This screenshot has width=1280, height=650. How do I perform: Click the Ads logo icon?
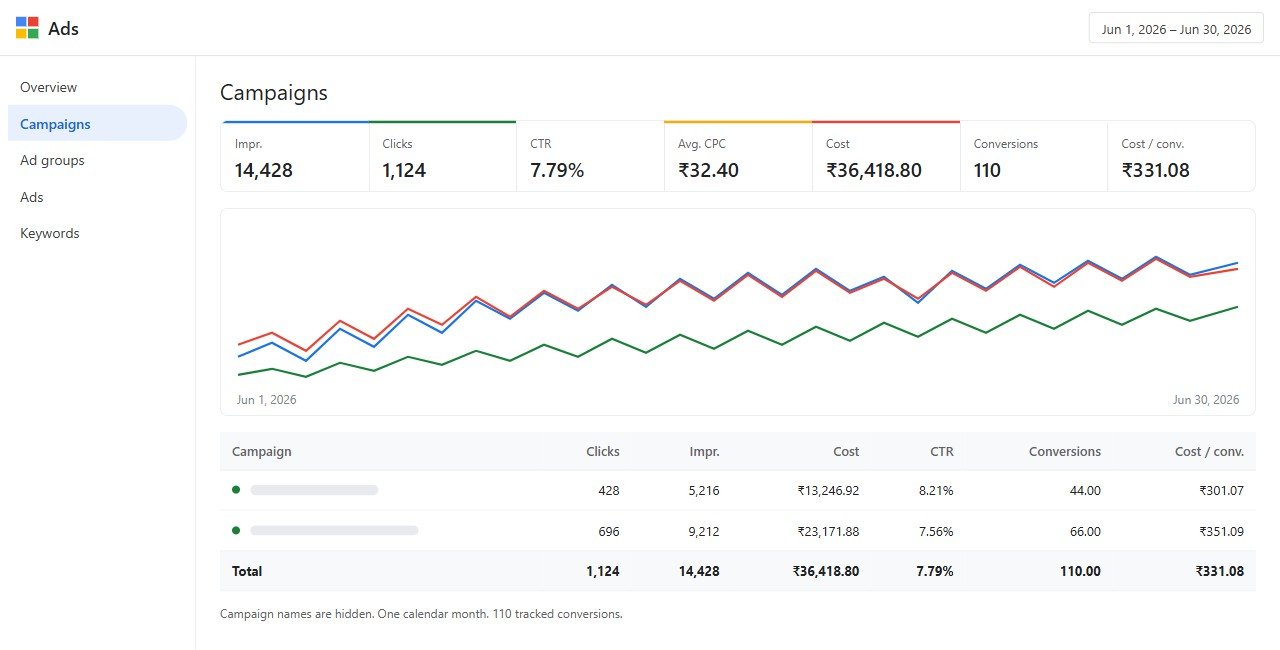click(27, 28)
